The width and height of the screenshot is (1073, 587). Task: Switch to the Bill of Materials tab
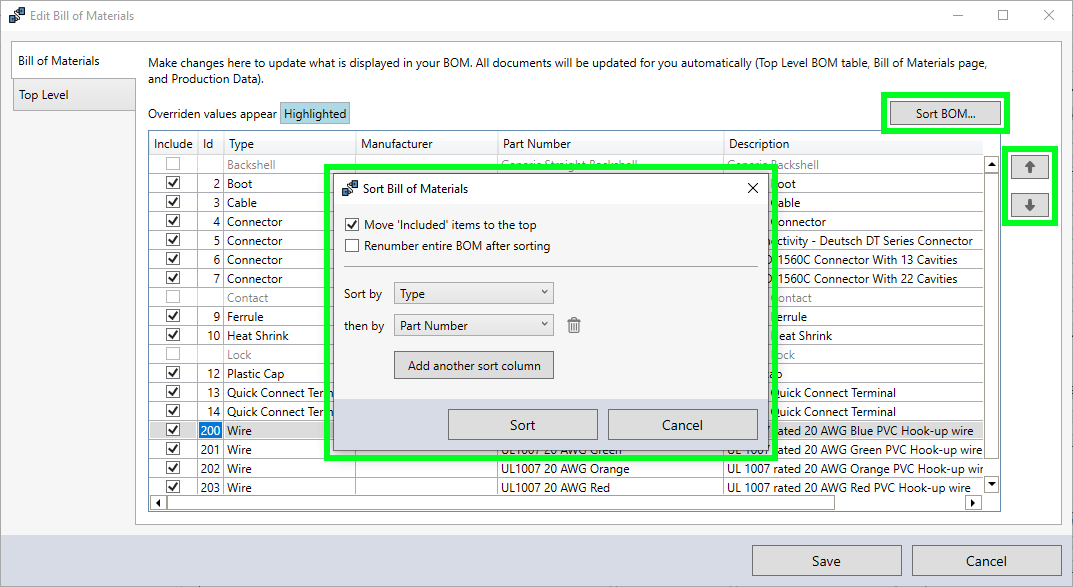tap(73, 61)
